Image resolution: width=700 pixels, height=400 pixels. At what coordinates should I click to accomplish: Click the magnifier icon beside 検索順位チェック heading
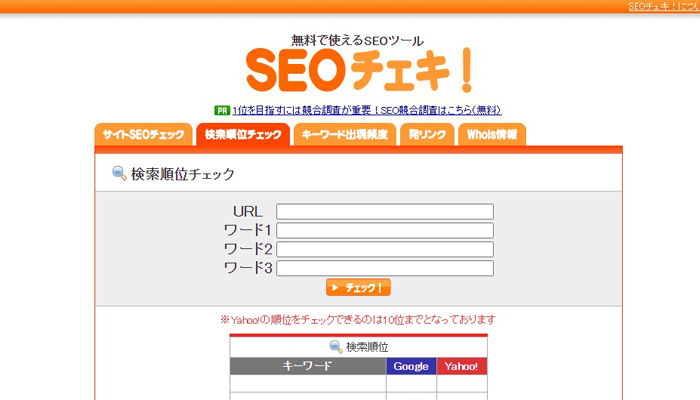coord(119,173)
